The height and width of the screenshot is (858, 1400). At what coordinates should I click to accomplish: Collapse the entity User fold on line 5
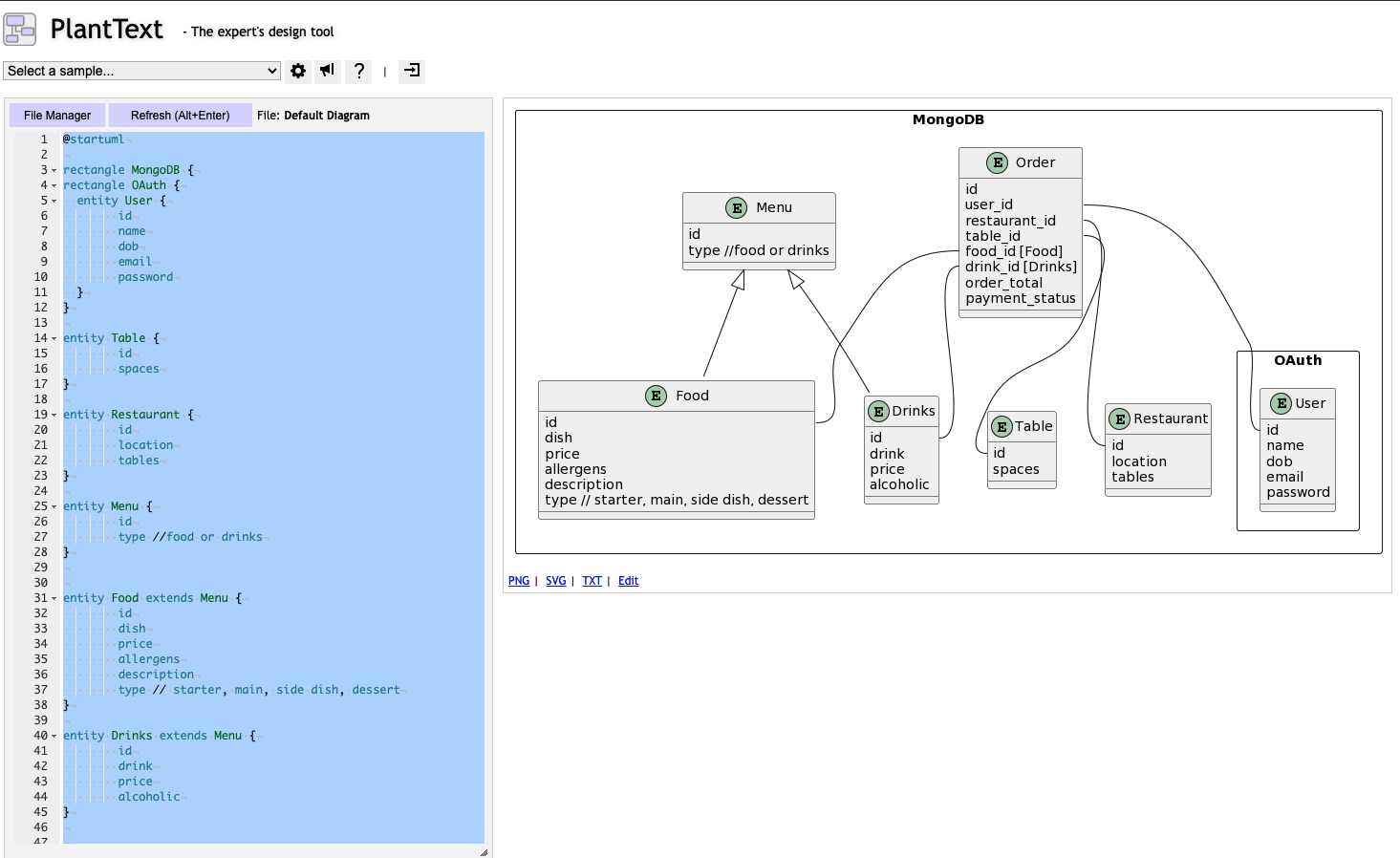click(x=54, y=201)
